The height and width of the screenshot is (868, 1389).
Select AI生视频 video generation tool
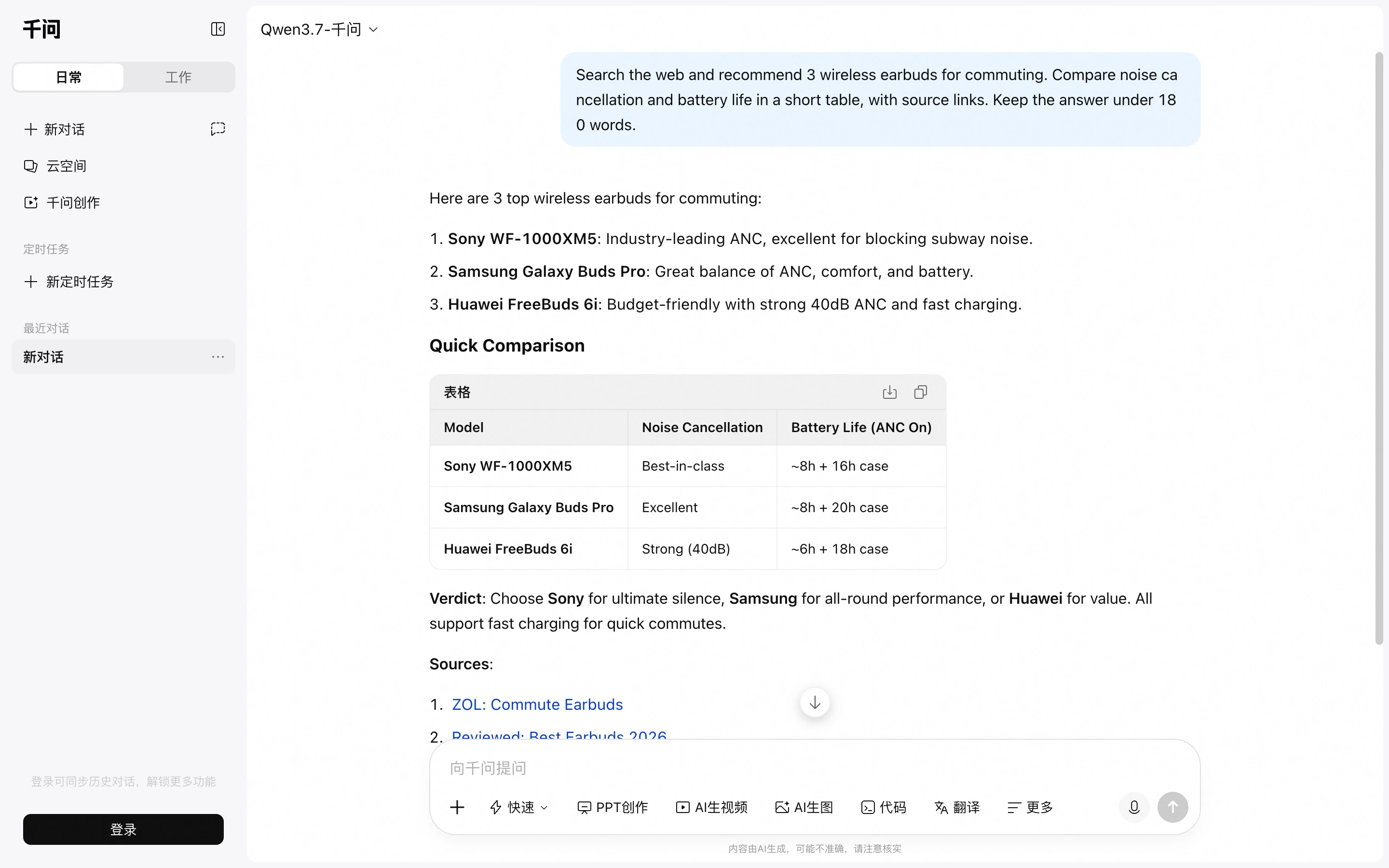coord(711,807)
